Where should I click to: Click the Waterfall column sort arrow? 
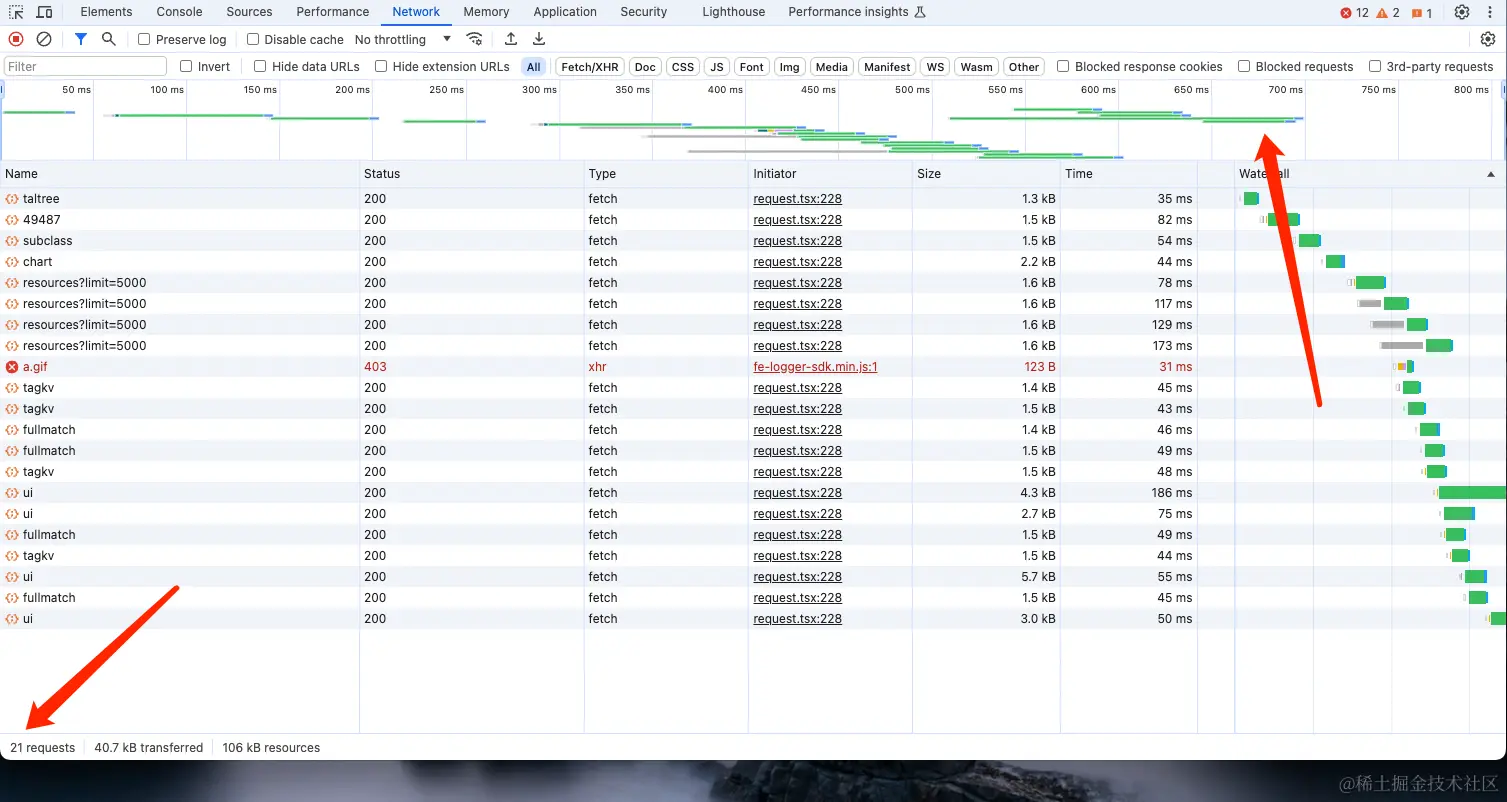(x=1491, y=174)
